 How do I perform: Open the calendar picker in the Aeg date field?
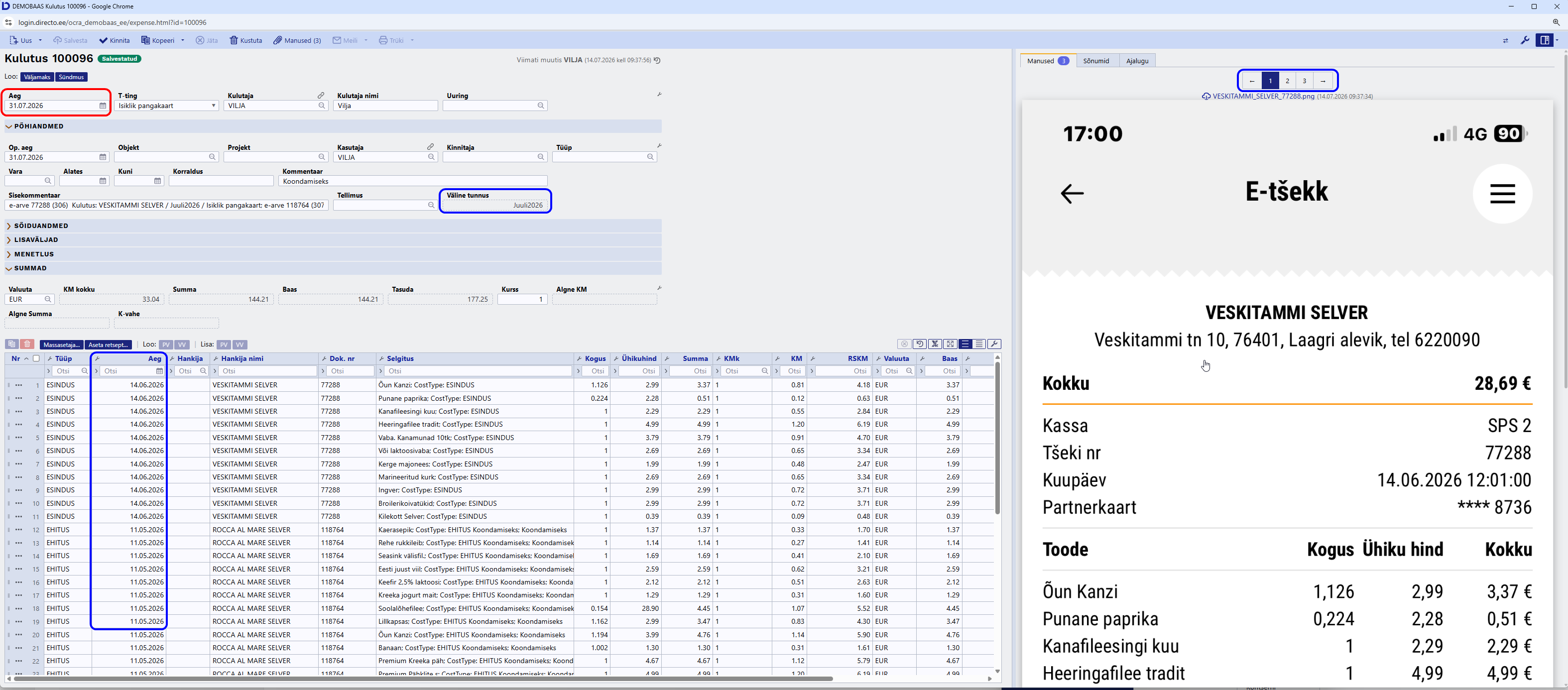pyautogui.click(x=103, y=106)
